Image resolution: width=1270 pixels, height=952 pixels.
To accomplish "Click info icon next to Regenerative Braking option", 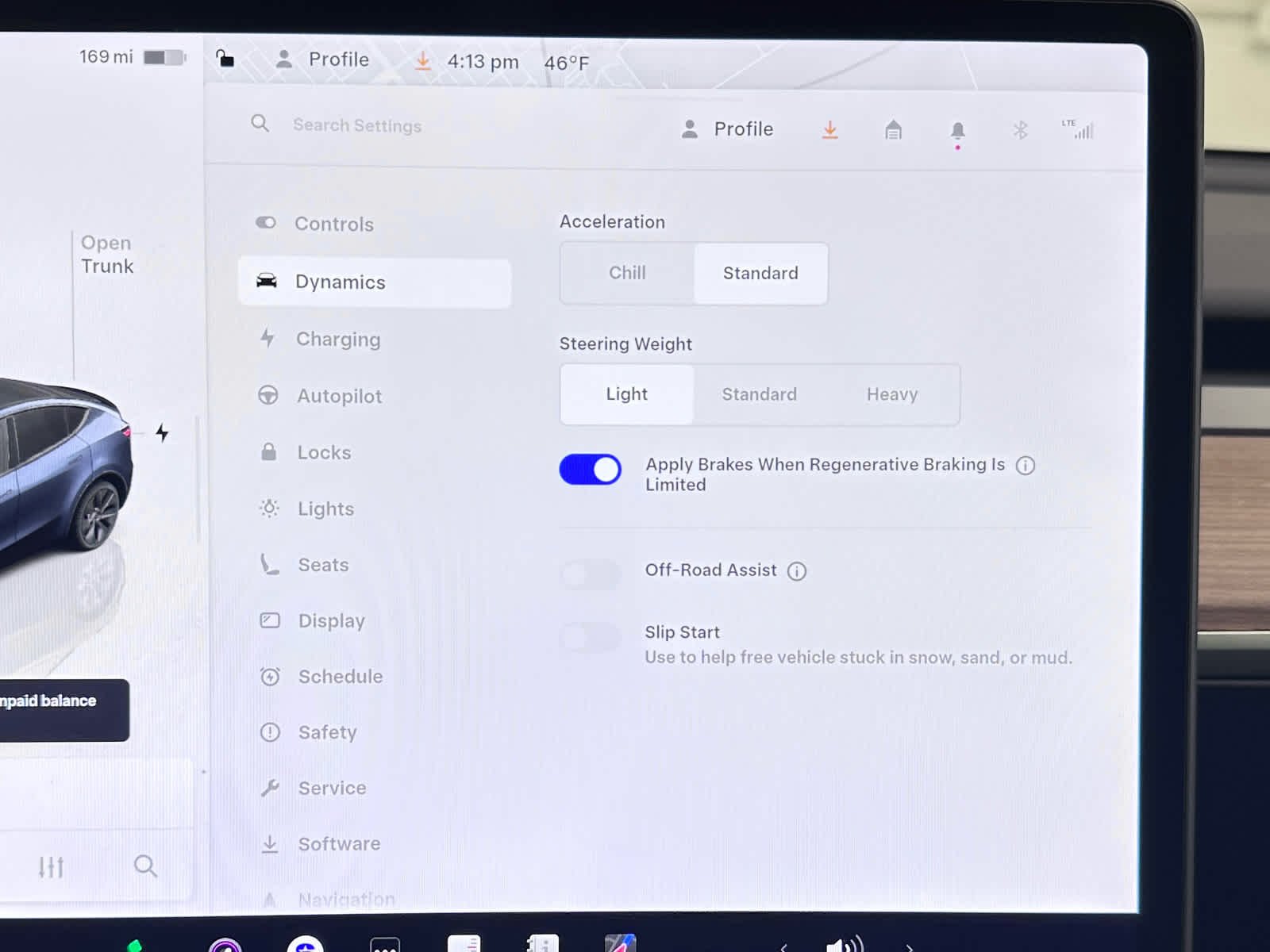I will click(1025, 466).
